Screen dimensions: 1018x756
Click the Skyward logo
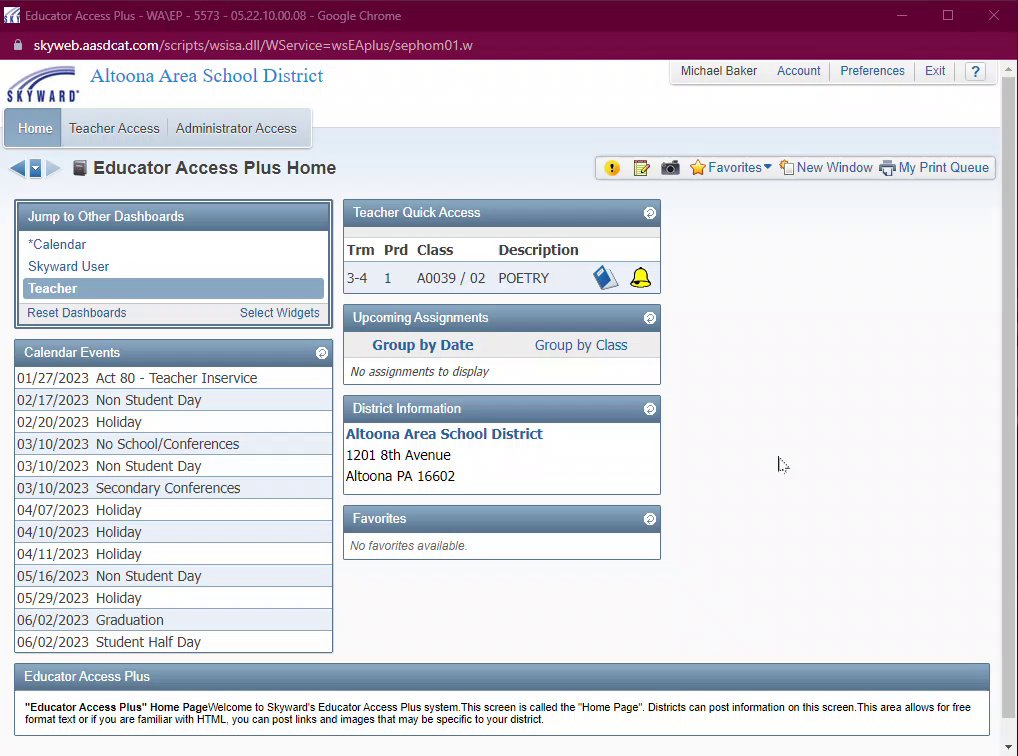(x=43, y=84)
